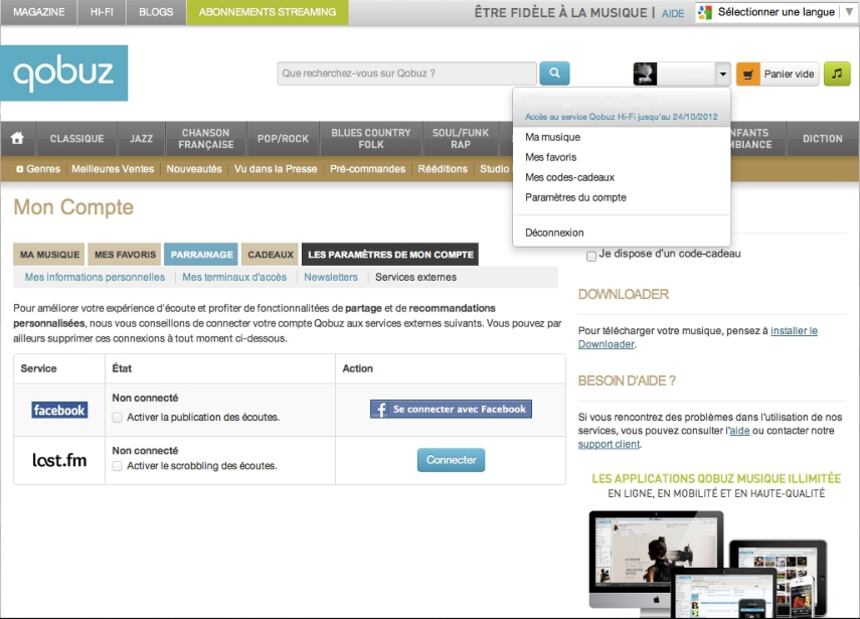Click the Aide link in header
This screenshot has height=619, width=860.
(x=672, y=14)
